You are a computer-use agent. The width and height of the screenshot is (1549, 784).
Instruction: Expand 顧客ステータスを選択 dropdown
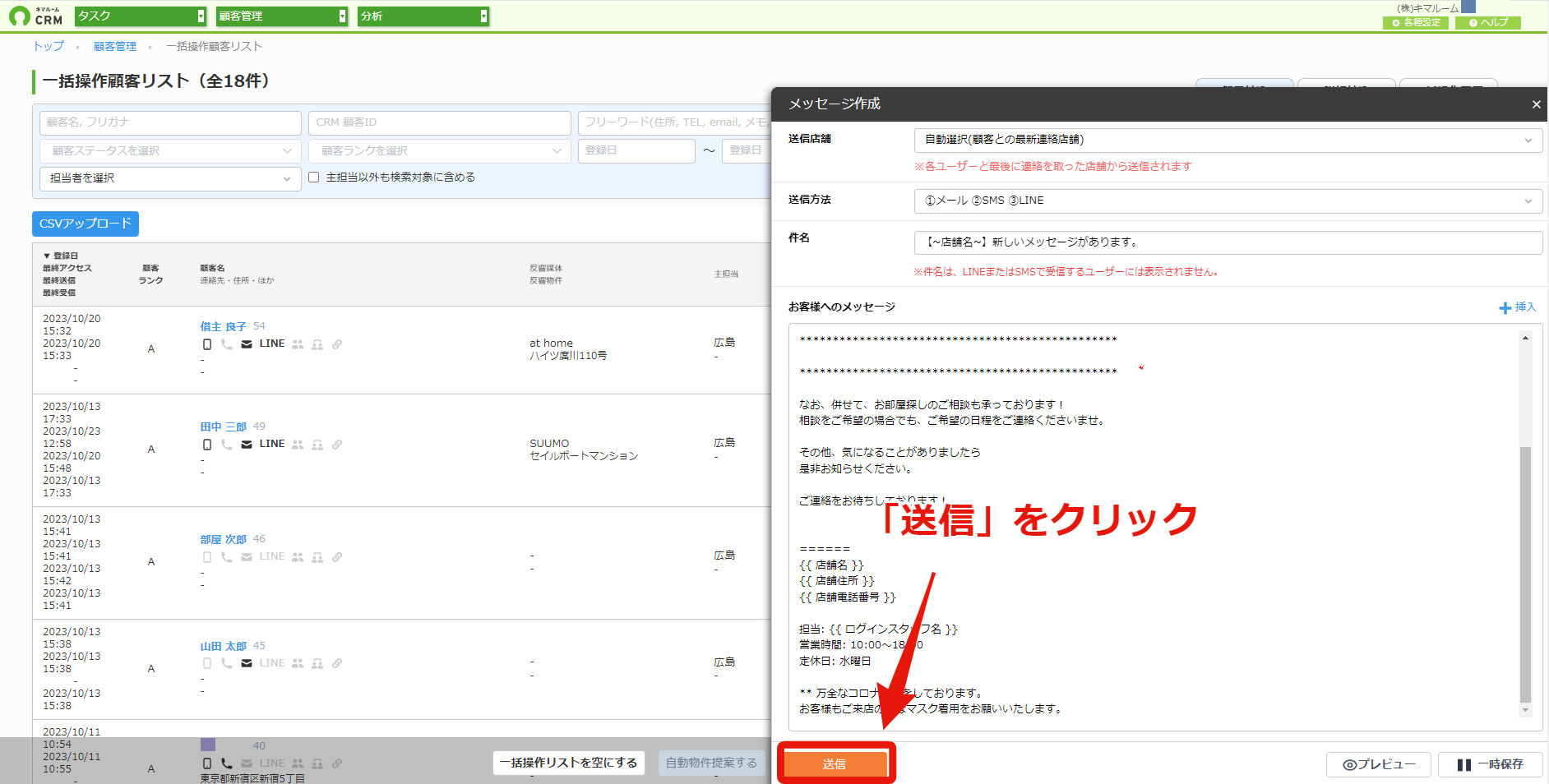[x=170, y=150]
